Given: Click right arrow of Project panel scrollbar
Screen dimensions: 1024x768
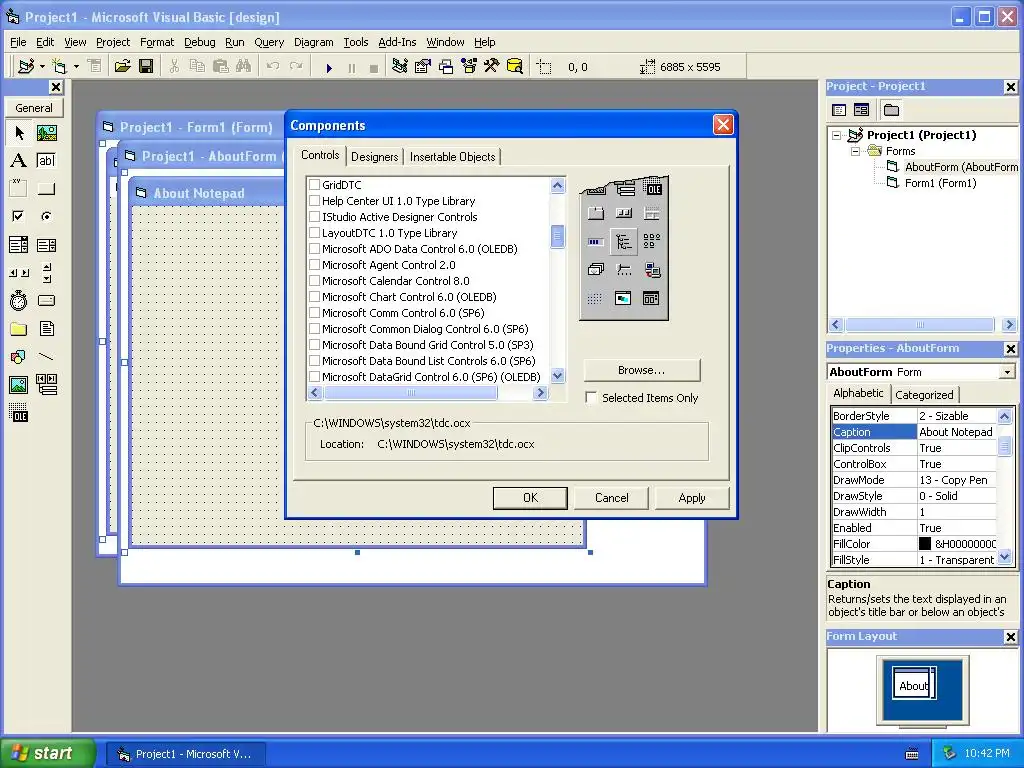Looking at the screenshot, I should coord(1010,324).
